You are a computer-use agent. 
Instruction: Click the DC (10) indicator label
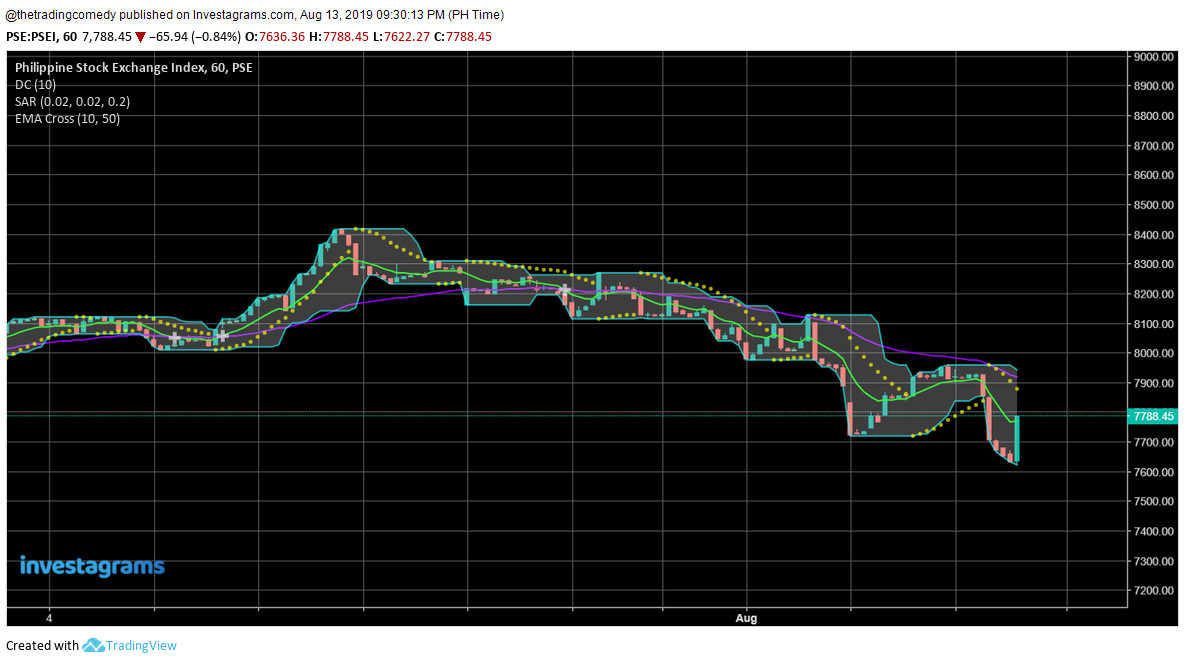coord(36,85)
